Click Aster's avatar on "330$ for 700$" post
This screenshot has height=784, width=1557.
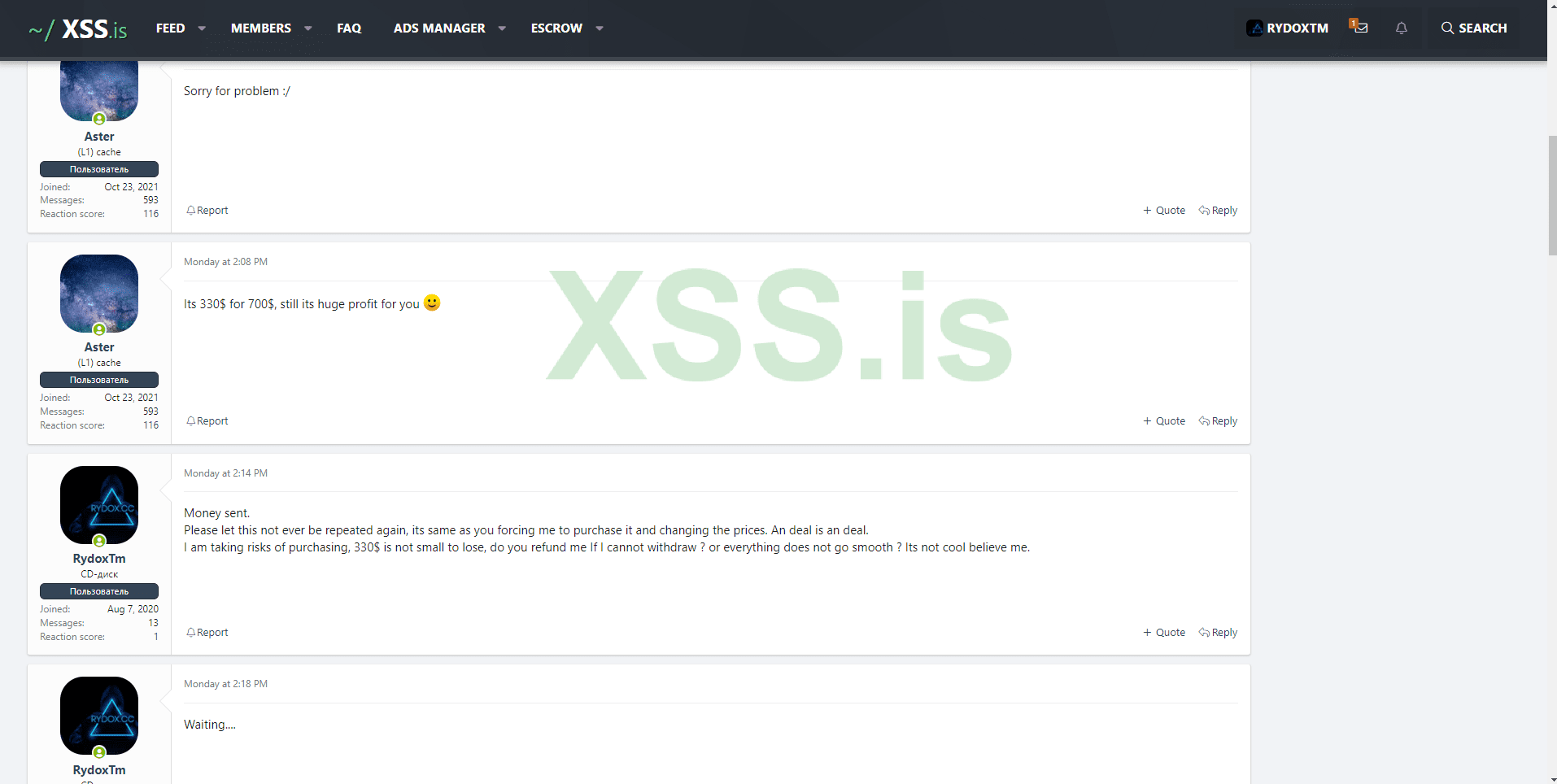click(99, 294)
